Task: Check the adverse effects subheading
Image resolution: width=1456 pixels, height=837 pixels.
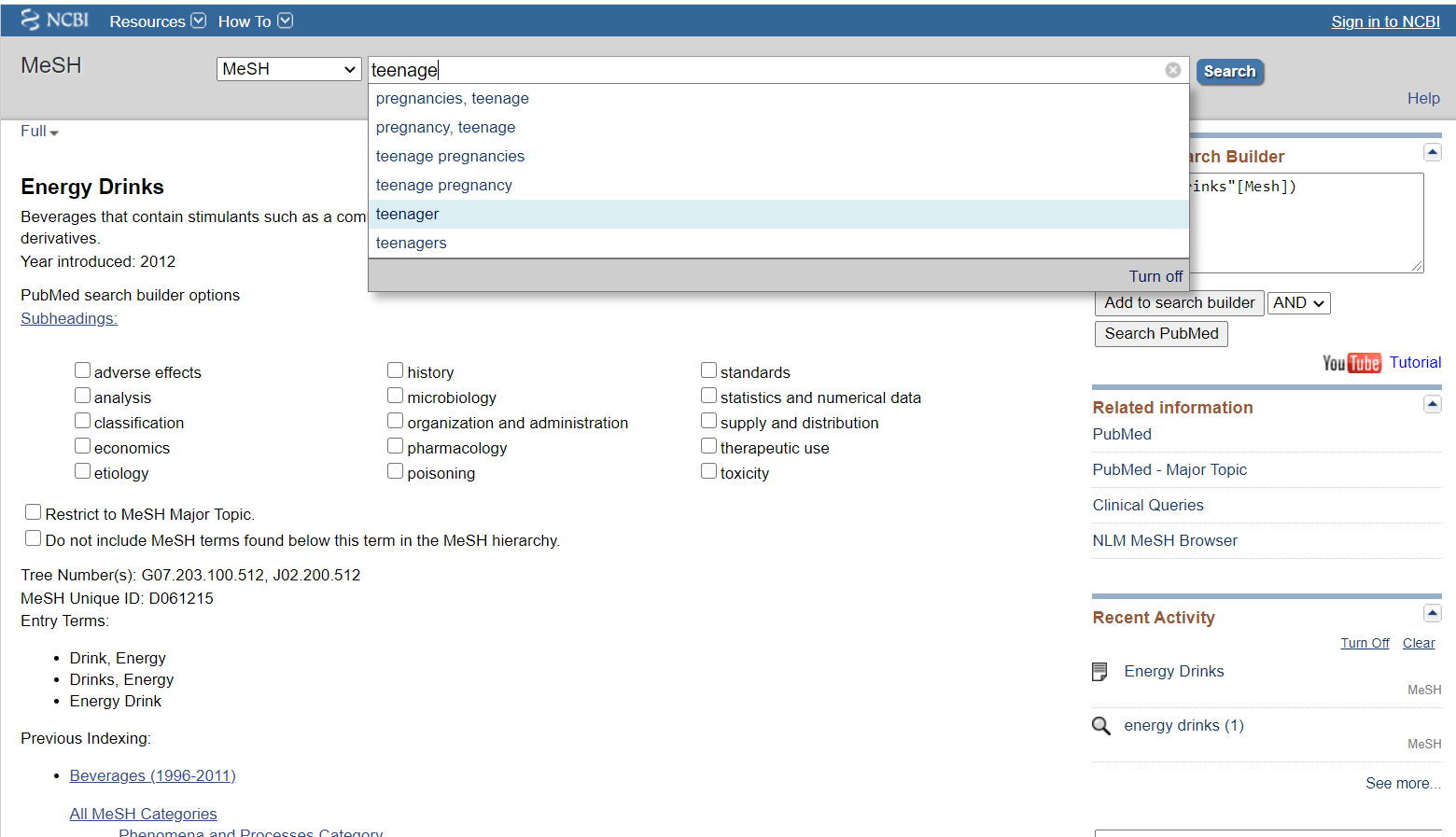Action: point(83,370)
